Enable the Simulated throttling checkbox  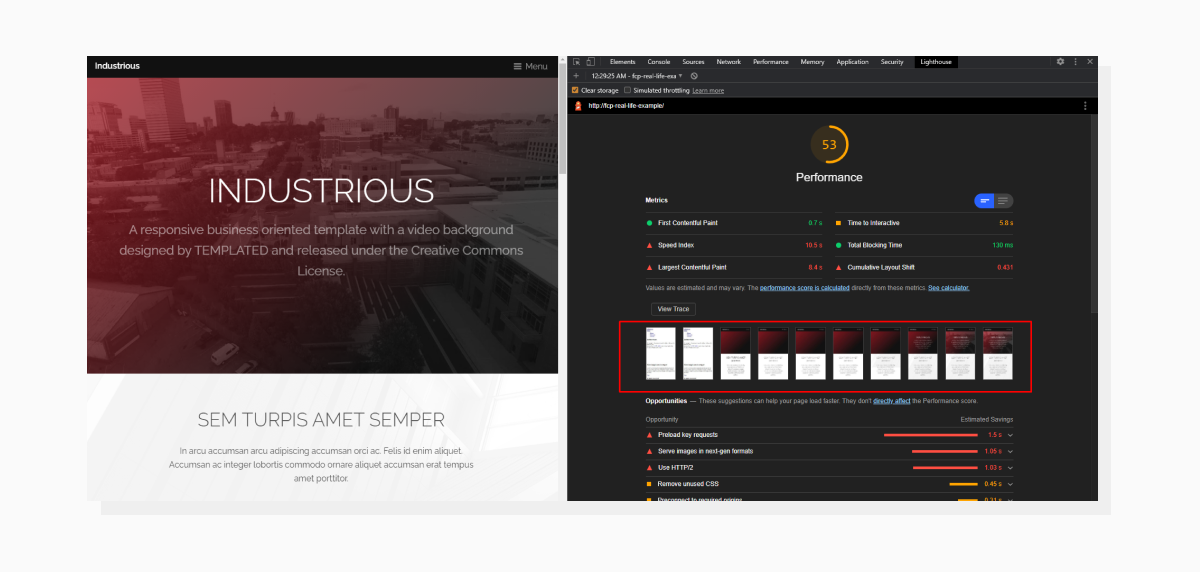click(x=628, y=90)
